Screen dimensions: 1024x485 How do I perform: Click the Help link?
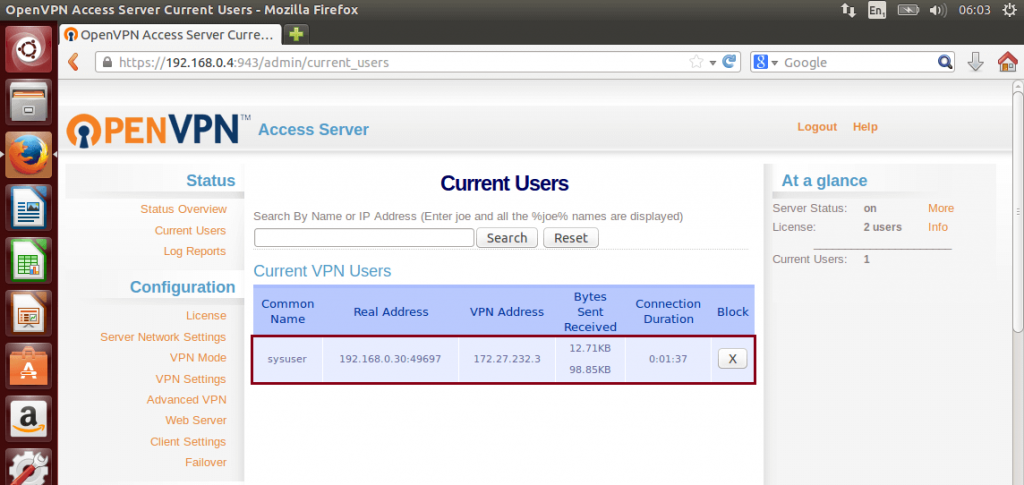coord(865,127)
